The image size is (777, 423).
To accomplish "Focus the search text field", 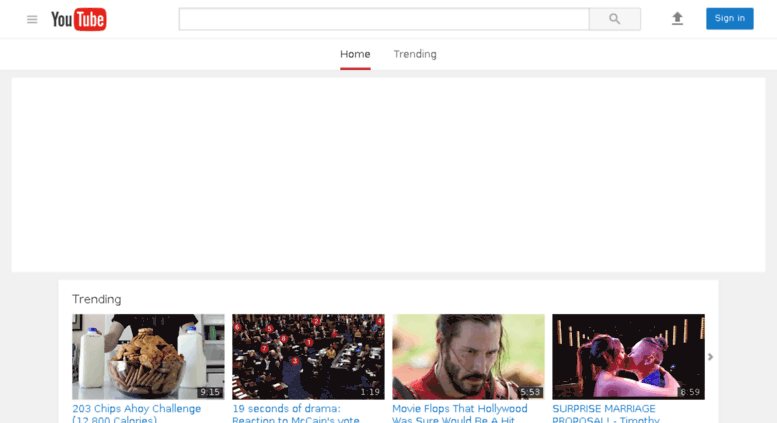I will (384, 19).
